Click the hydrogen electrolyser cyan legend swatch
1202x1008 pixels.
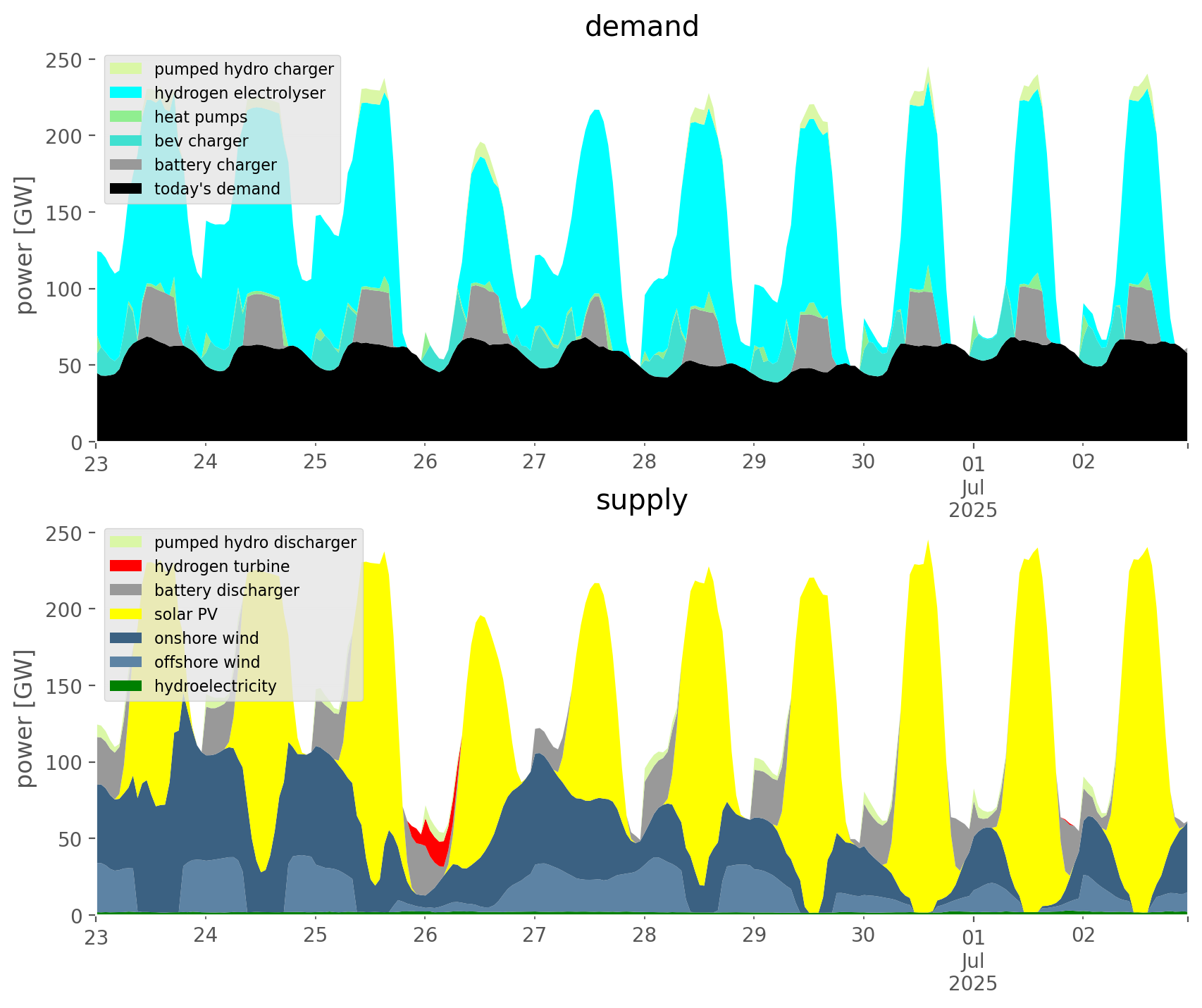tap(126, 93)
